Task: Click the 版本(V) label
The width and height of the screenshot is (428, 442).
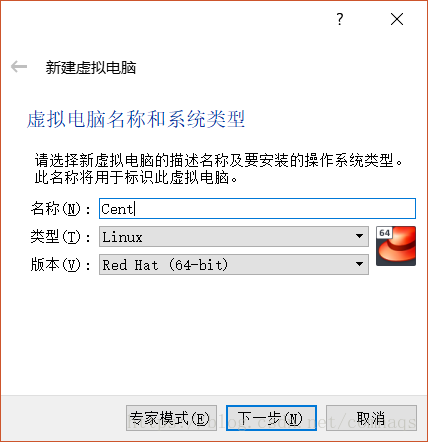Action: point(60,265)
